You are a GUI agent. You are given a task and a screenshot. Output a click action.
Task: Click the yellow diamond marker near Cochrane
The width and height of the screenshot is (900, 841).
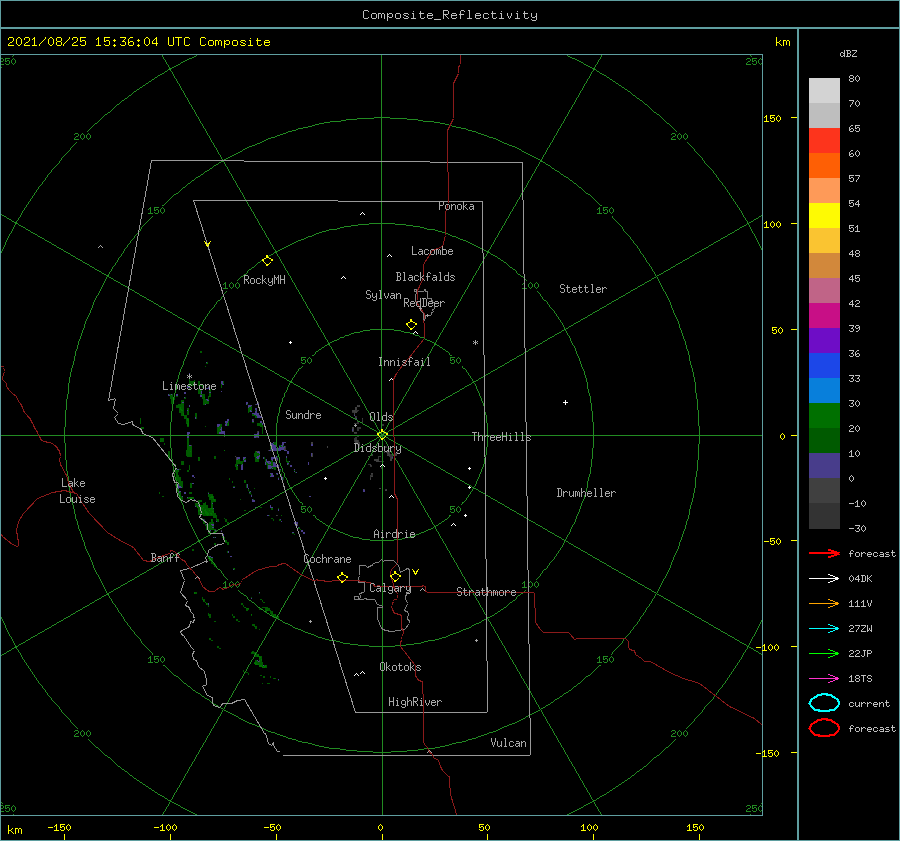tap(343, 577)
